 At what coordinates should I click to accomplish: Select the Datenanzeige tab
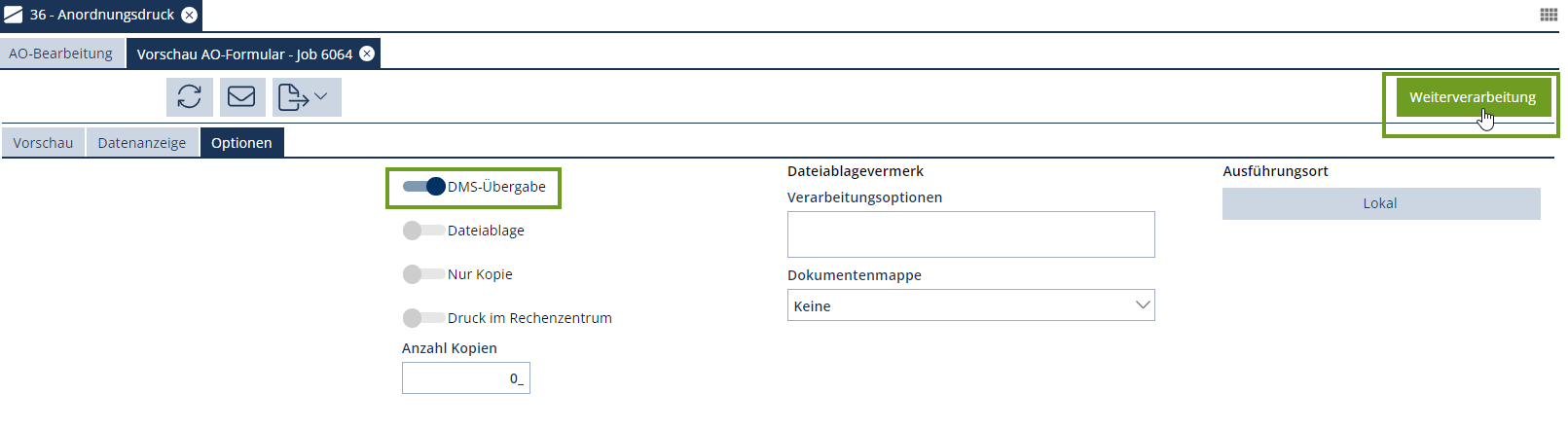[x=142, y=143]
